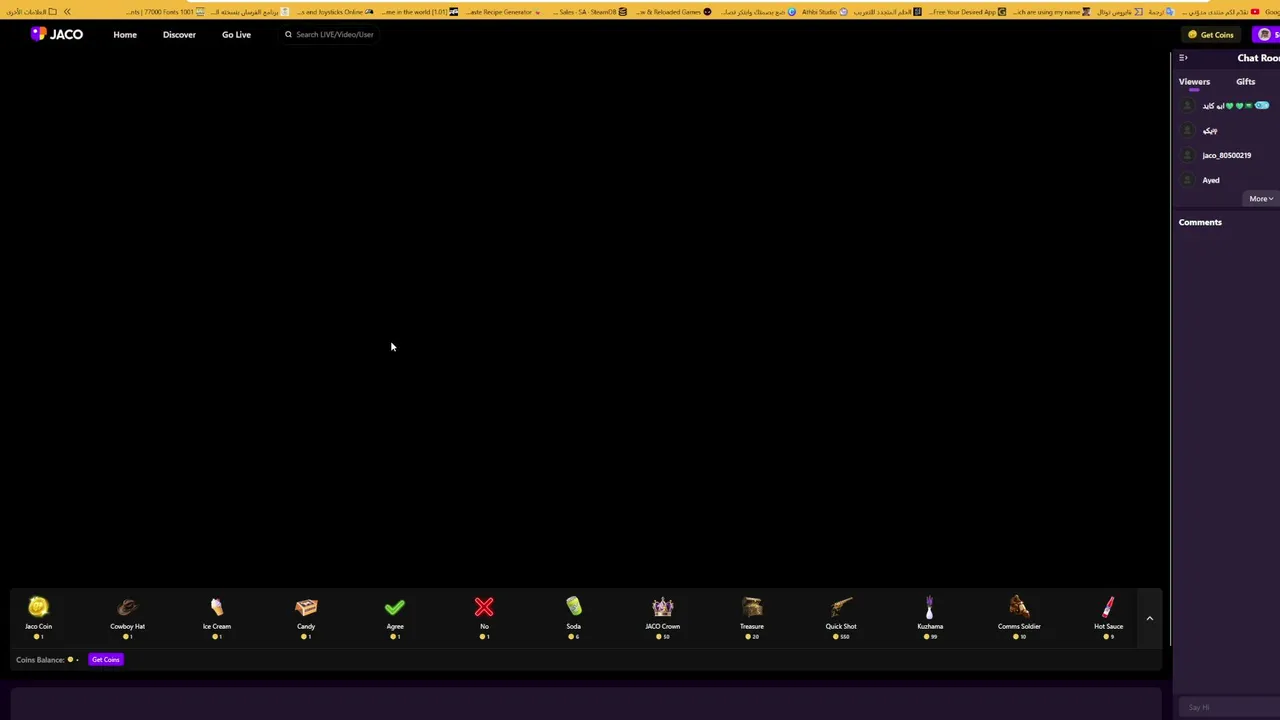Open the Reloaded Games bookmark

tap(674, 11)
